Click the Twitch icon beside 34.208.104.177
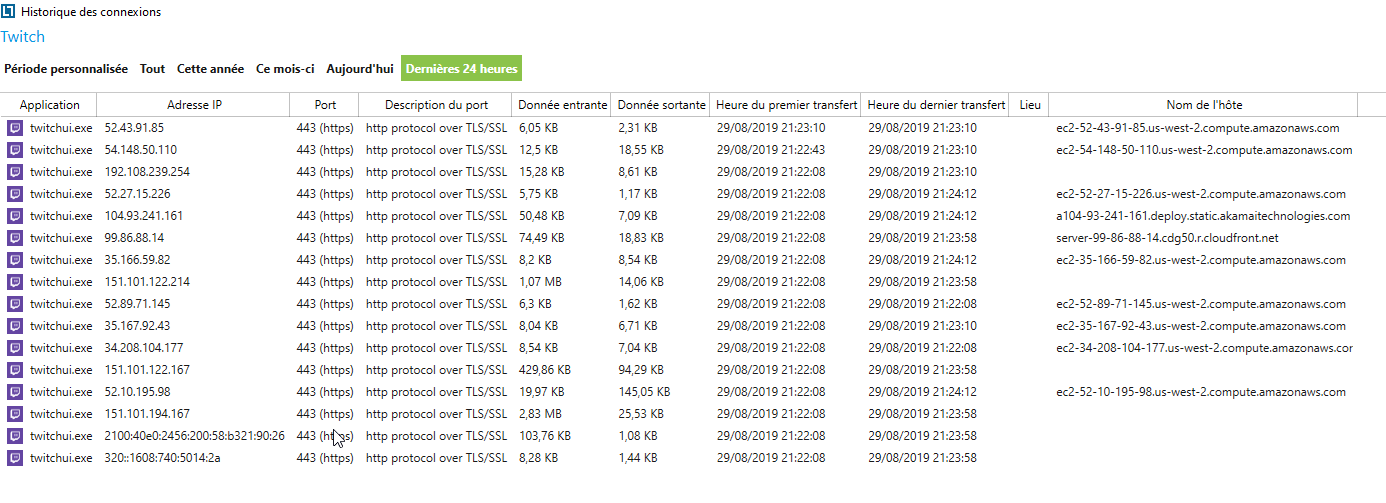Viewport: 1386px width, 503px height. pos(14,348)
